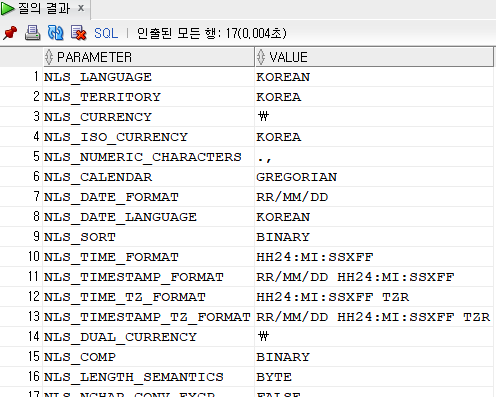Image resolution: width=496 pixels, height=397 pixels.
Task: Click the value of NLS_TIMESTAMP_TZ_FORMAT
Action: [374, 317]
